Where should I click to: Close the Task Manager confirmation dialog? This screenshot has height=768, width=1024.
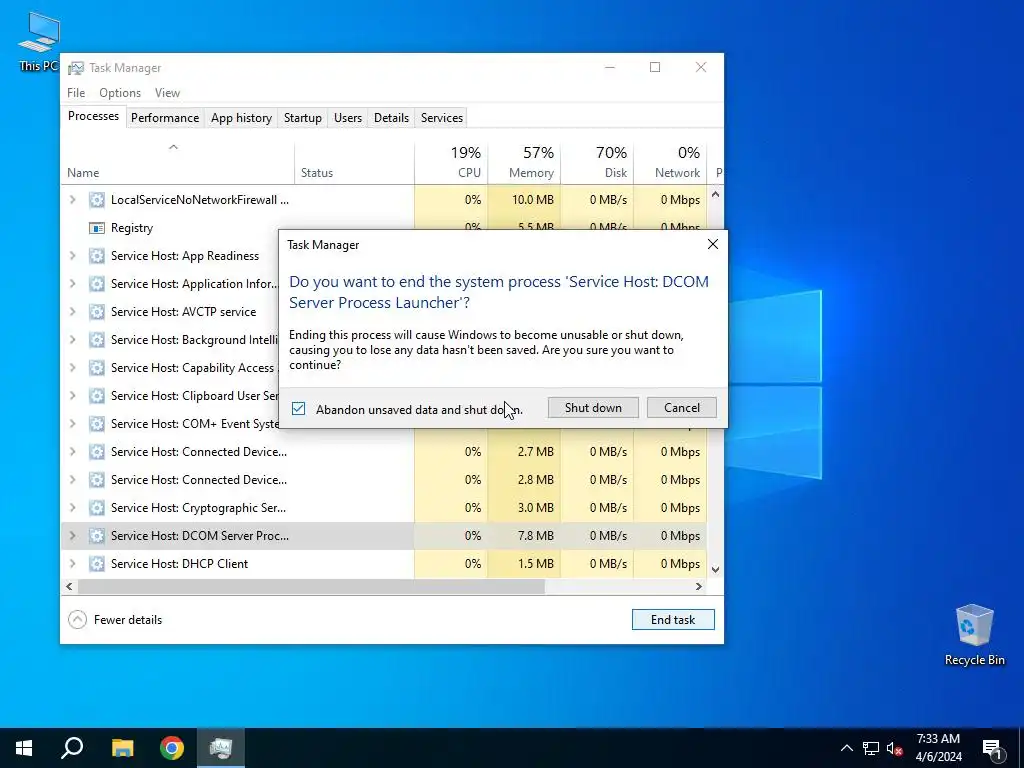[712, 244]
